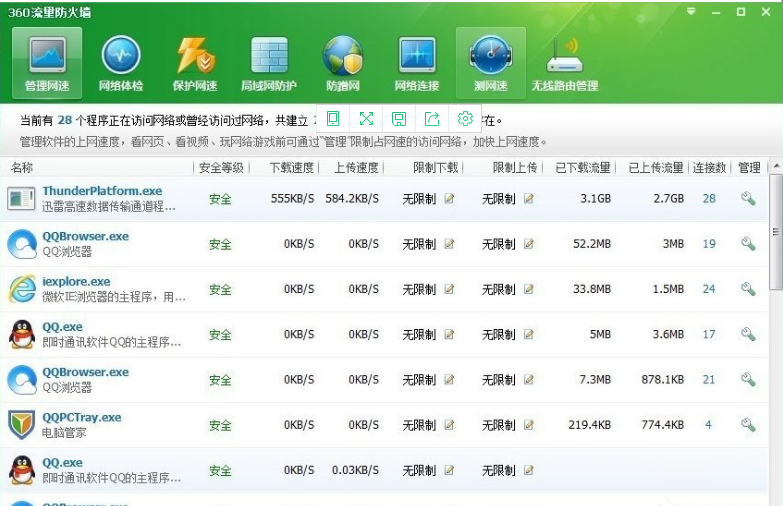Click the share icon in floating toolbar
The image size is (783, 506).
click(x=432, y=118)
